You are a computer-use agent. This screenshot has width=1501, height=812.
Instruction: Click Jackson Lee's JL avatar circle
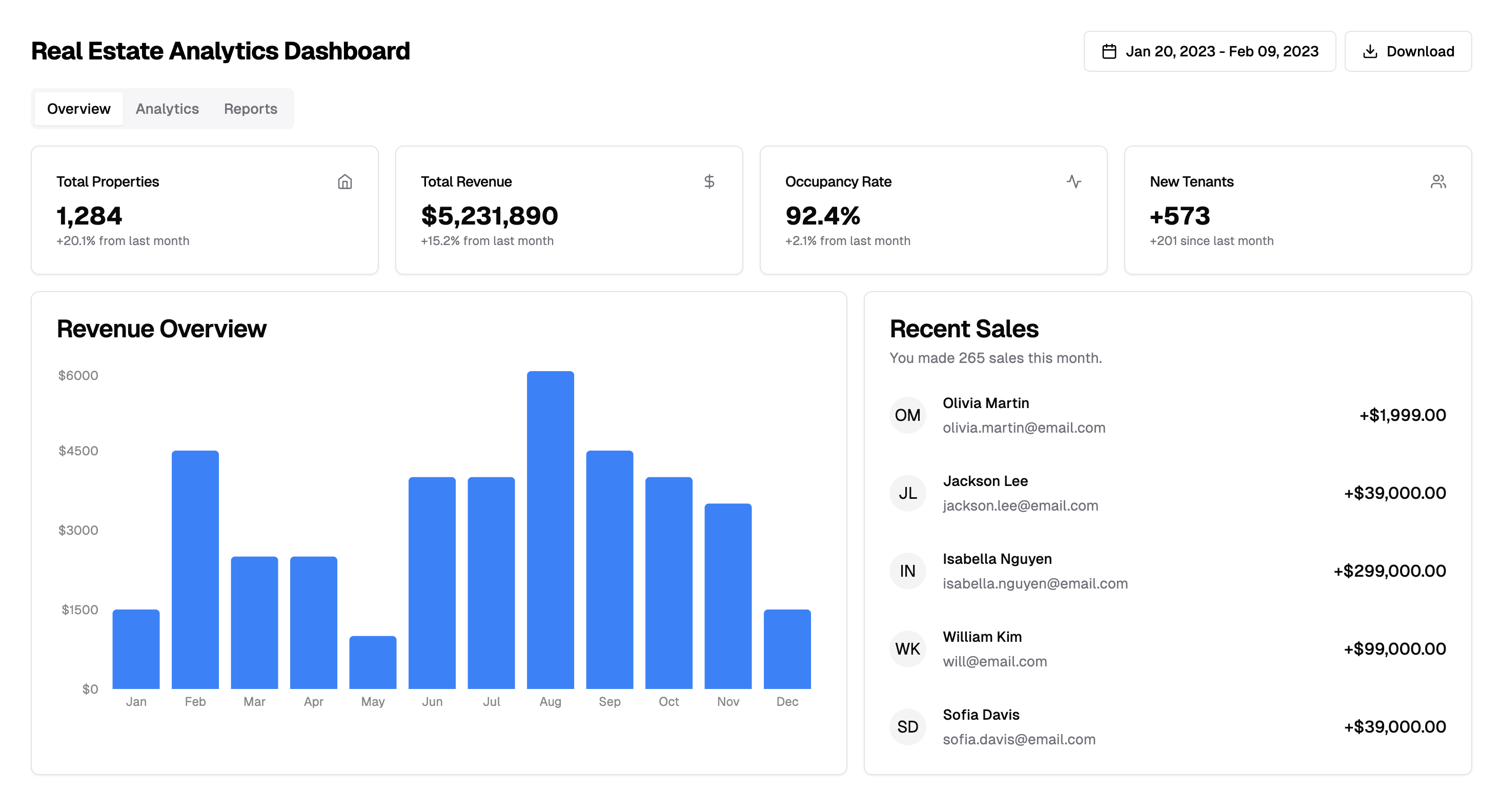(x=907, y=493)
